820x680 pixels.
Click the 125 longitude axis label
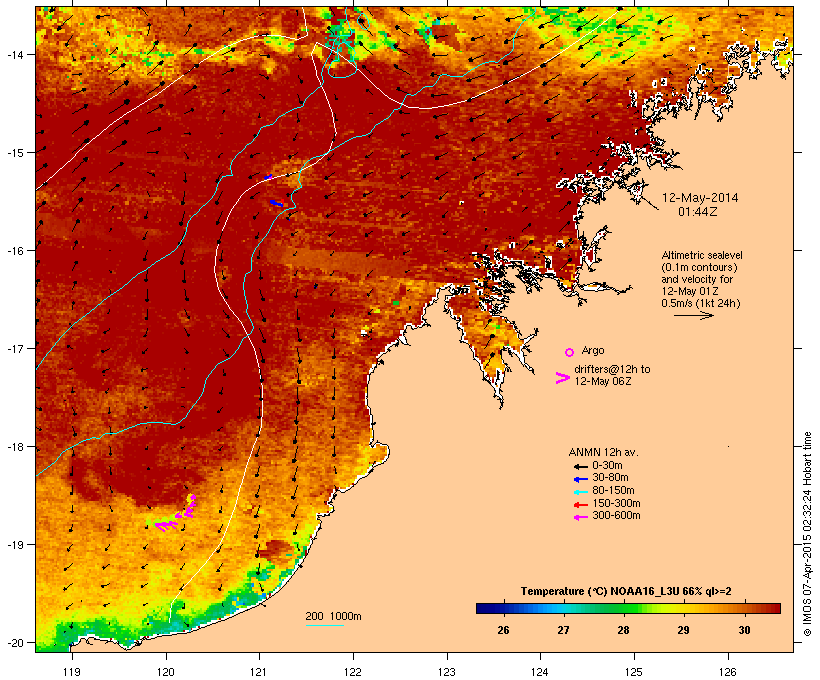[x=634, y=672]
